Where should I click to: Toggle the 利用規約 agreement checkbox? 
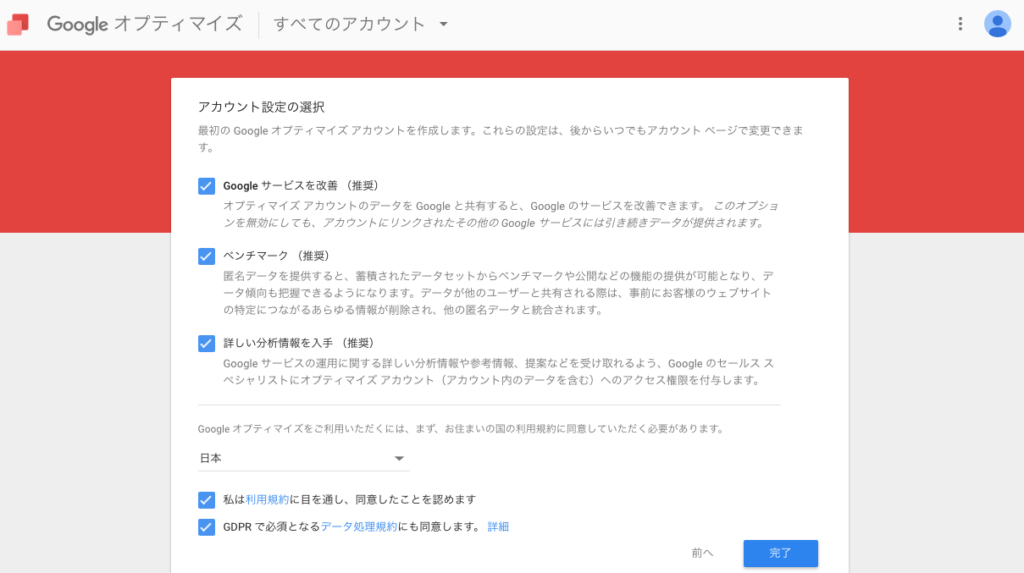click(206, 500)
